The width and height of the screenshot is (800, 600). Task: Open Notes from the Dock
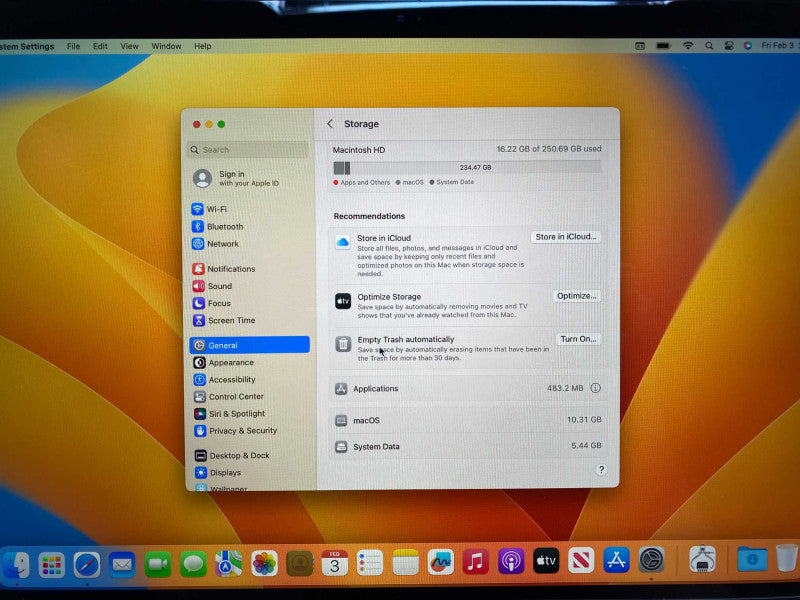(x=406, y=562)
